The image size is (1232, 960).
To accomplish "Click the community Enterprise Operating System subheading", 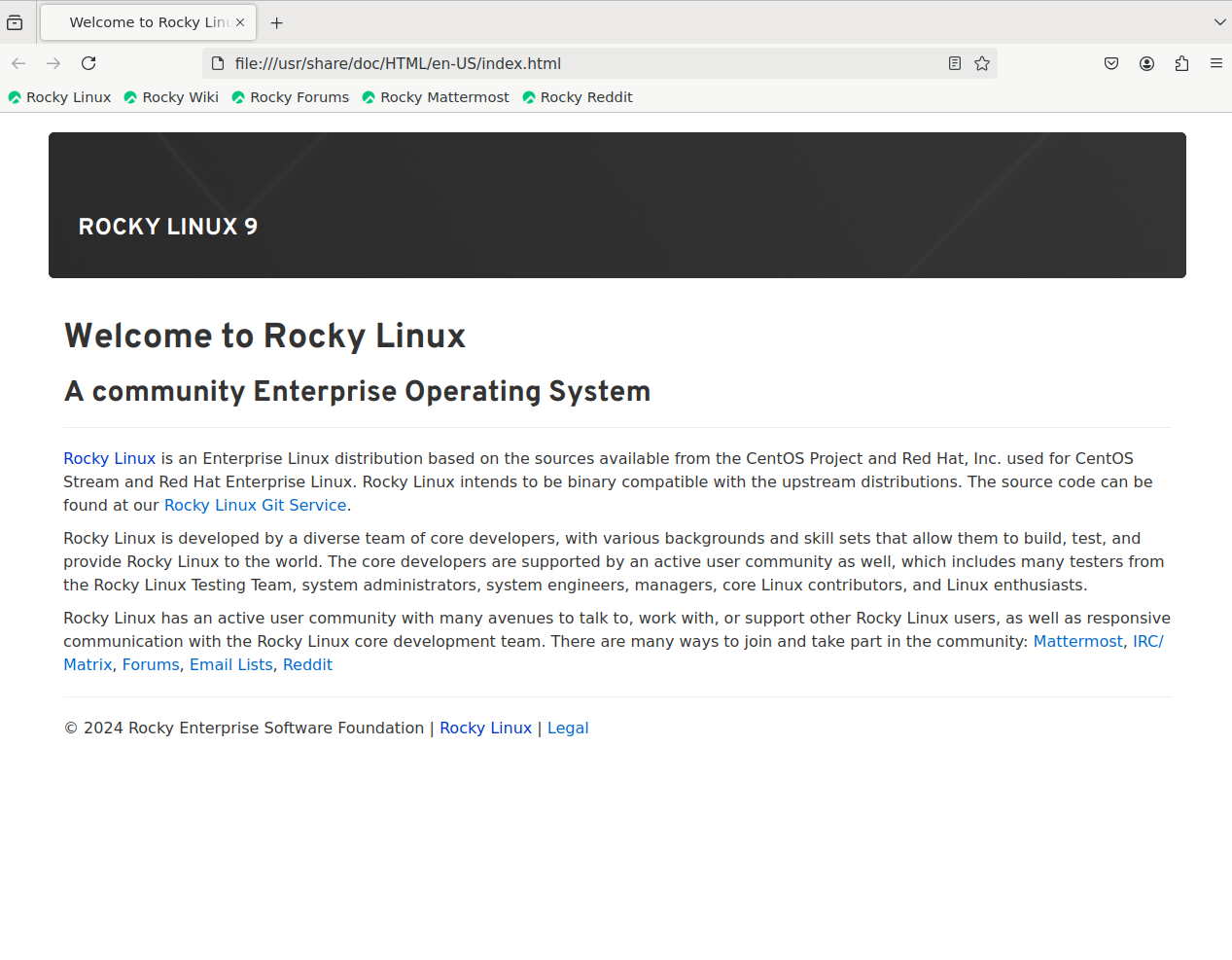I will [357, 391].
